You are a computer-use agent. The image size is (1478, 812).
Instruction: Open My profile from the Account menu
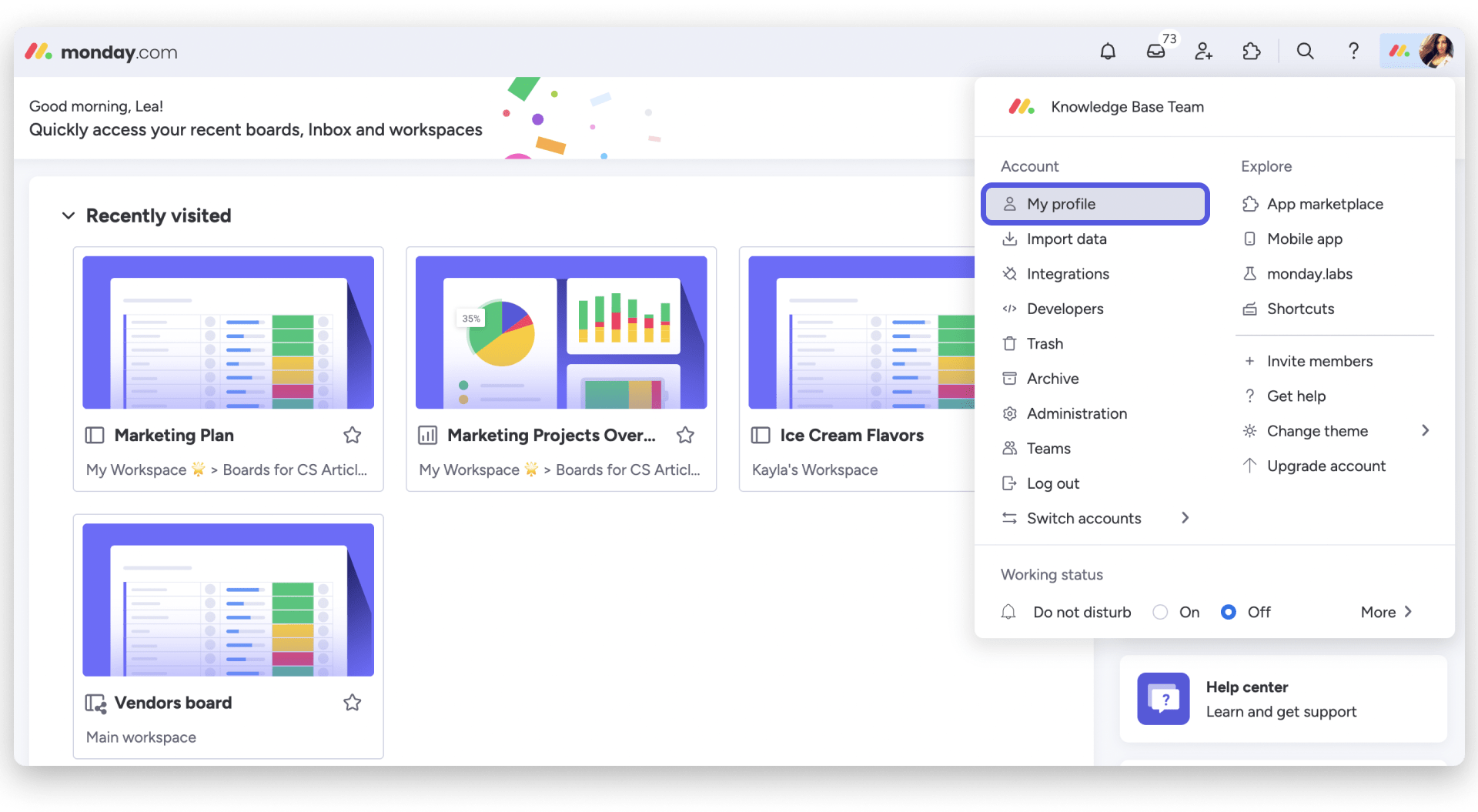[x=1095, y=204]
